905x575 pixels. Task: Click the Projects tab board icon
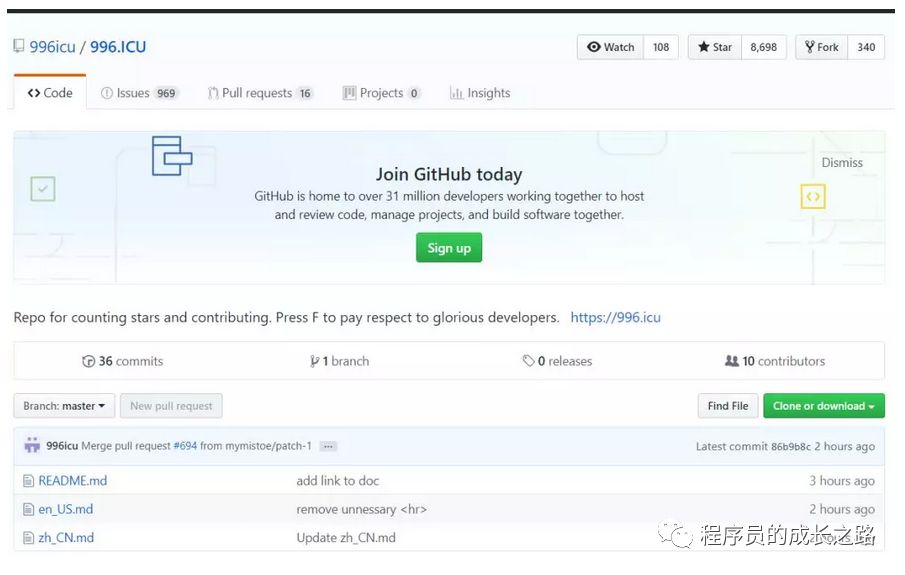[349, 93]
